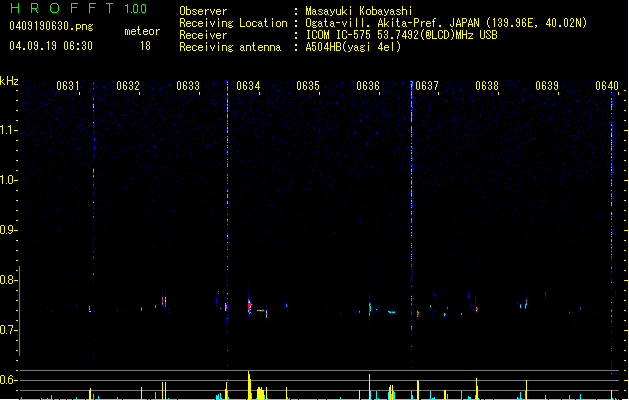Click the 0.8 kHz axis label
This screenshot has height=400, width=629.
click(x=8, y=280)
